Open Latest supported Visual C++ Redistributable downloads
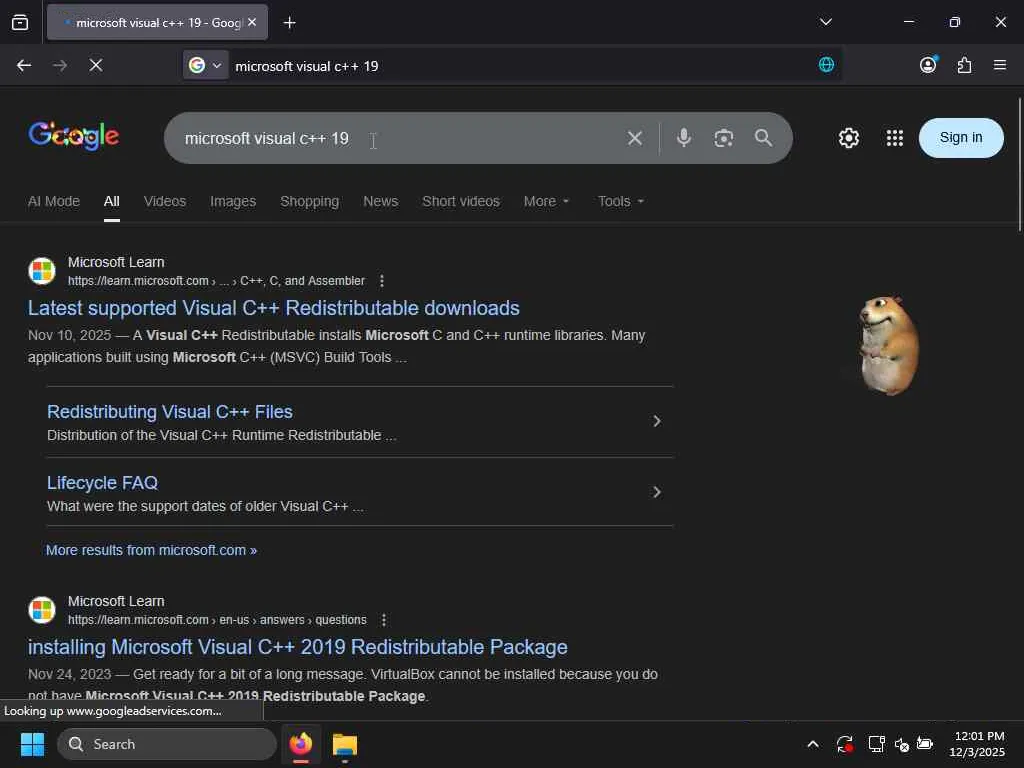The image size is (1024, 768). click(x=274, y=308)
